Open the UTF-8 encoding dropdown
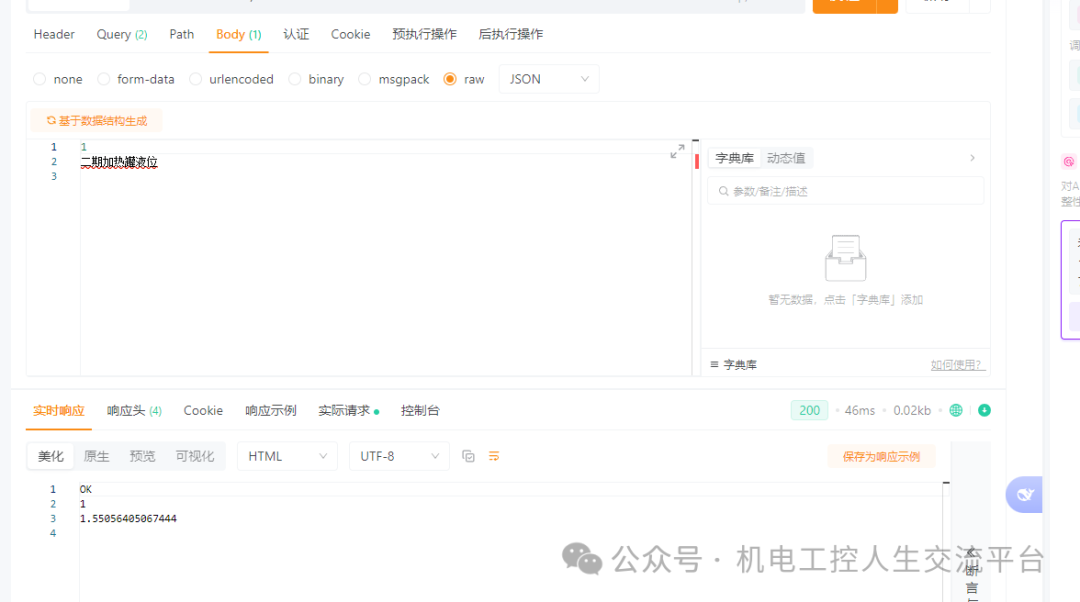The height and width of the screenshot is (602, 1080). pyautogui.click(x=399, y=456)
